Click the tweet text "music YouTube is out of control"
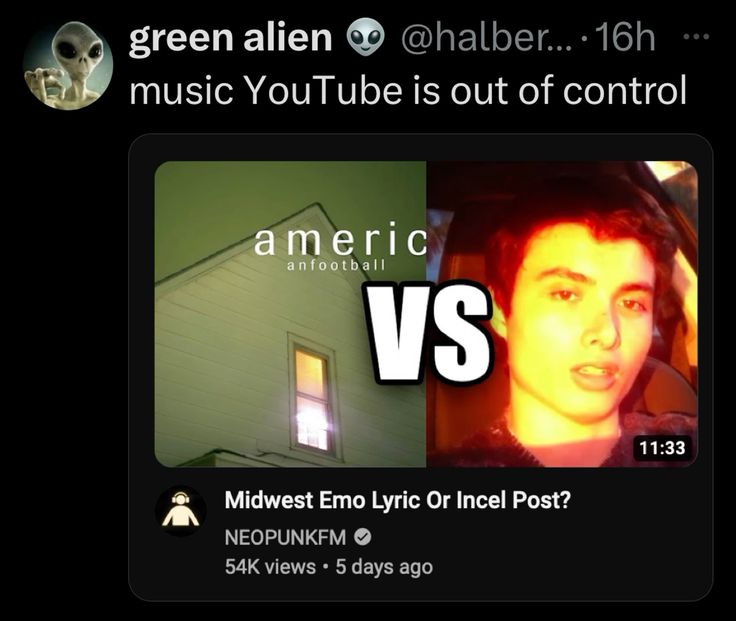This screenshot has height=621, width=736. click(408, 90)
